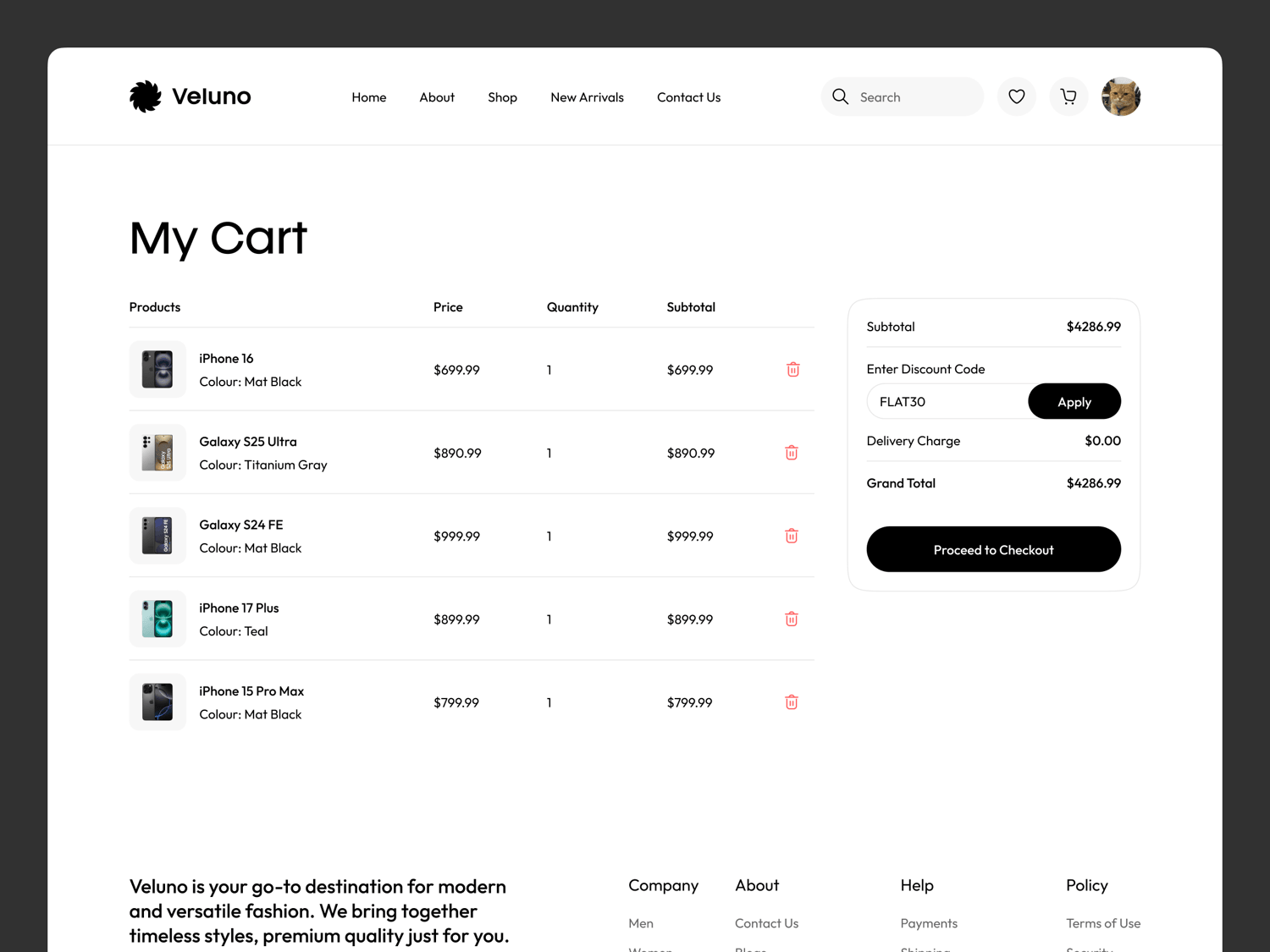1270x952 pixels.
Task: Remove iPhone 17 Plus via trash icon
Action: pos(792,619)
